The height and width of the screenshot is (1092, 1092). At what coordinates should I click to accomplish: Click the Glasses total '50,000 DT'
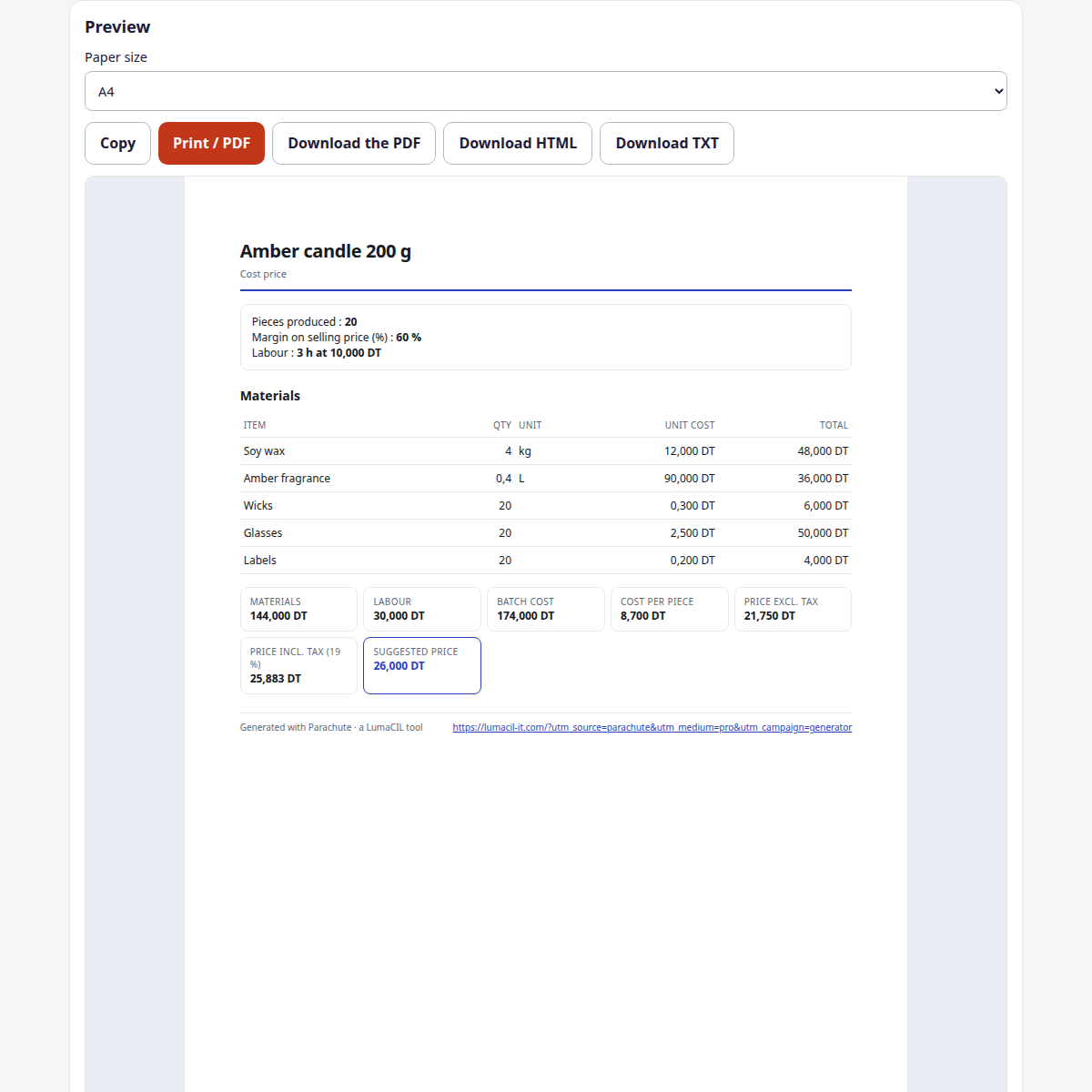(x=823, y=533)
